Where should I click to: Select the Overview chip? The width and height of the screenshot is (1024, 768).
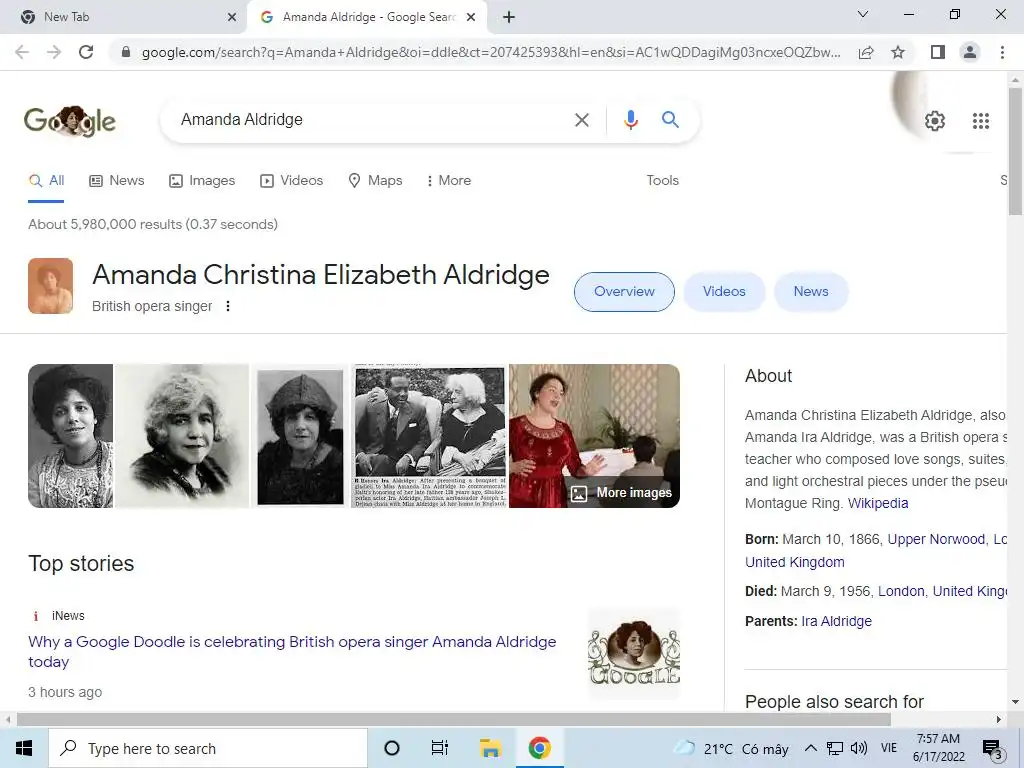(624, 292)
